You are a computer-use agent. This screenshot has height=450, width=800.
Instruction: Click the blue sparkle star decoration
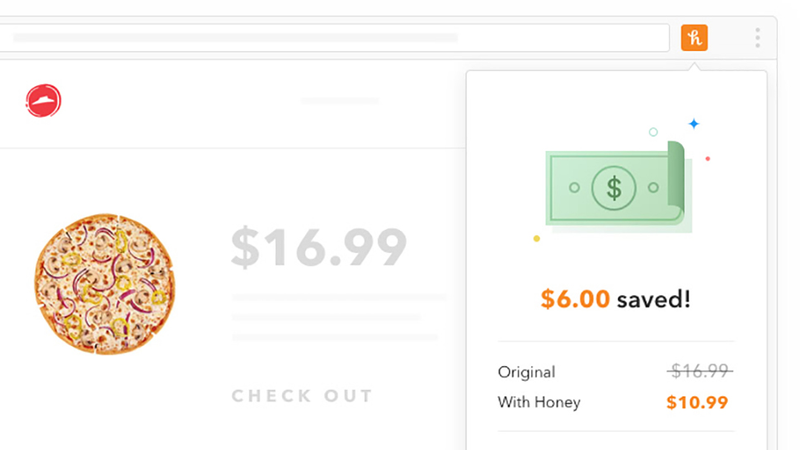[x=694, y=123]
